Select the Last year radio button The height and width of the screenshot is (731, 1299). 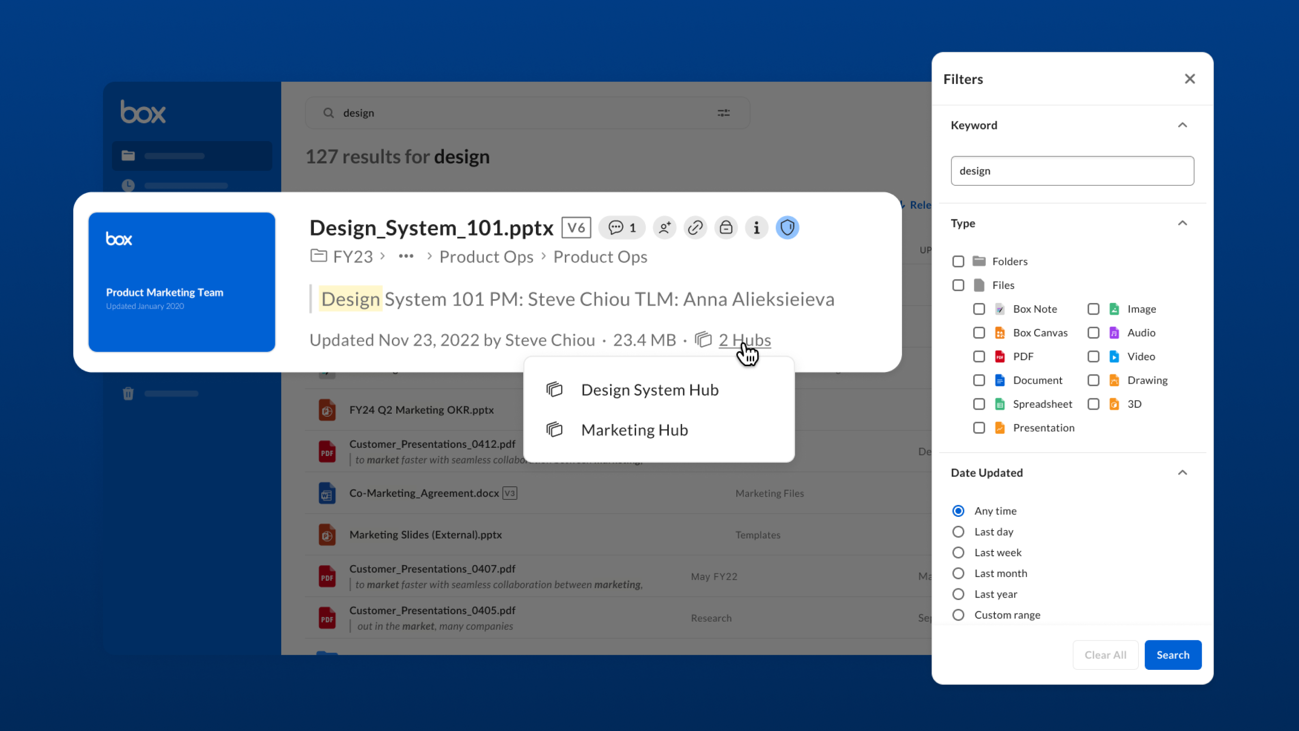958,594
